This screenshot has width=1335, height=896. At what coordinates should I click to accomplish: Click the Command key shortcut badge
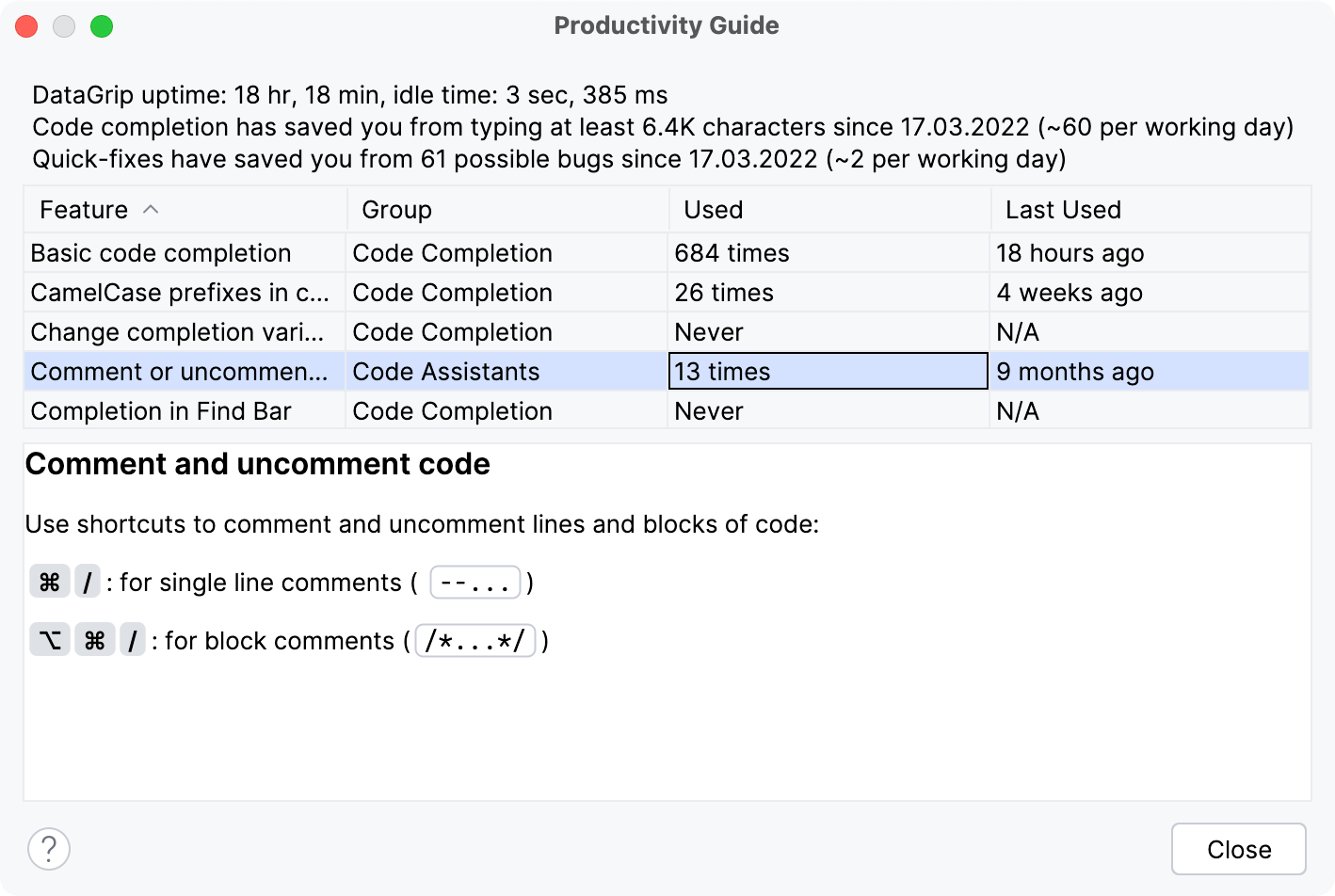coord(49,582)
